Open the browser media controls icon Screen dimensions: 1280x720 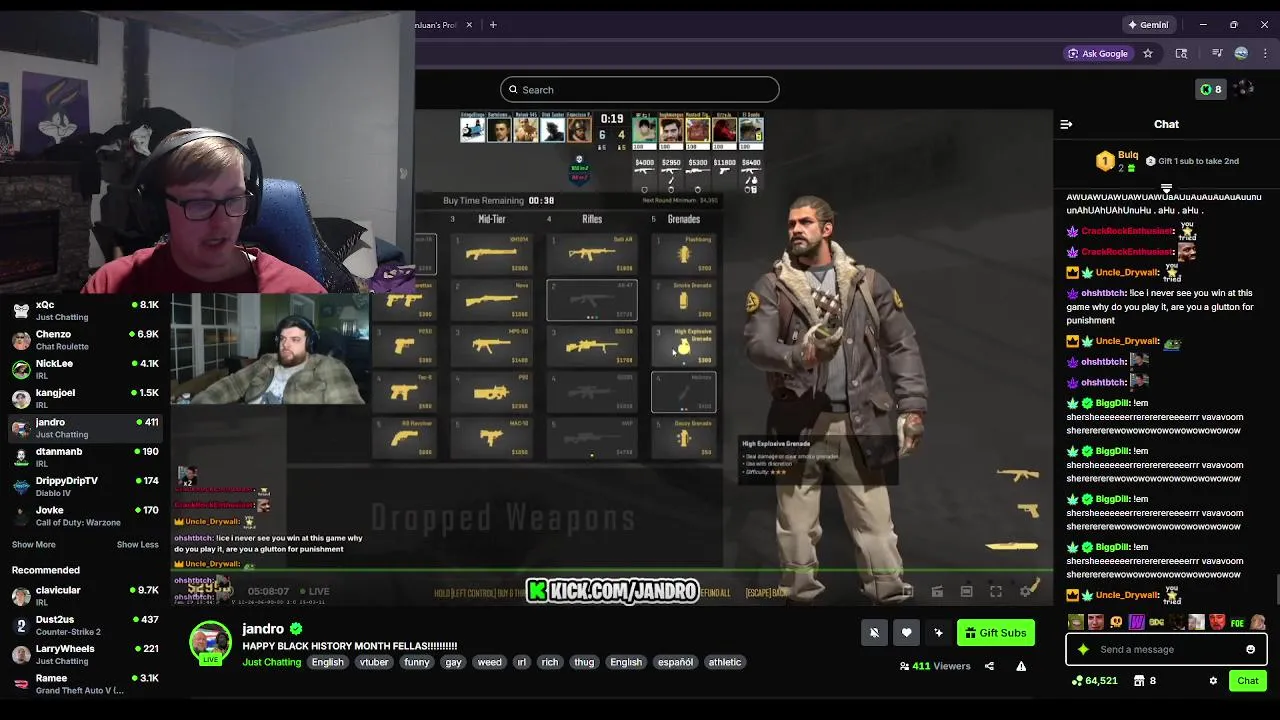pyautogui.click(x=1217, y=53)
